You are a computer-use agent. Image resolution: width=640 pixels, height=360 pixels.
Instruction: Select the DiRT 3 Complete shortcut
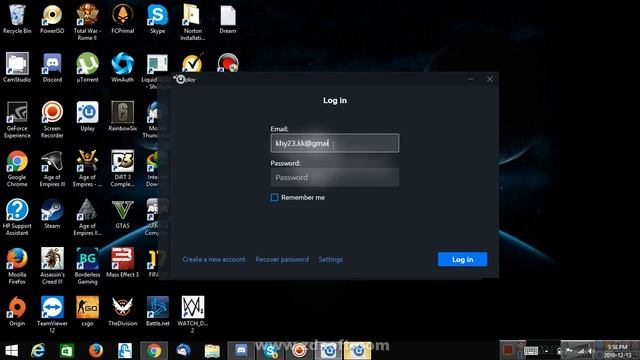point(122,169)
